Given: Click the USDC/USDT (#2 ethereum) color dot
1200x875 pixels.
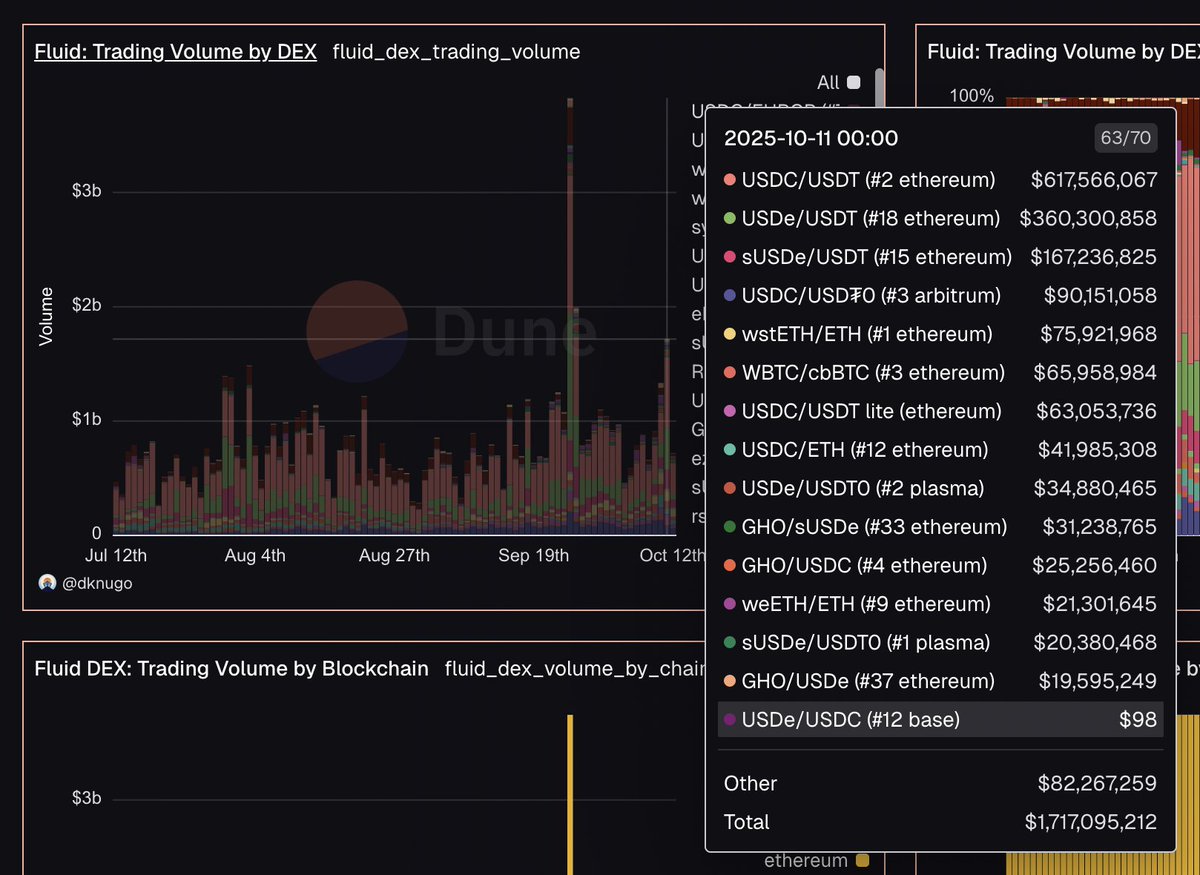Looking at the screenshot, I should click(x=730, y=180).
